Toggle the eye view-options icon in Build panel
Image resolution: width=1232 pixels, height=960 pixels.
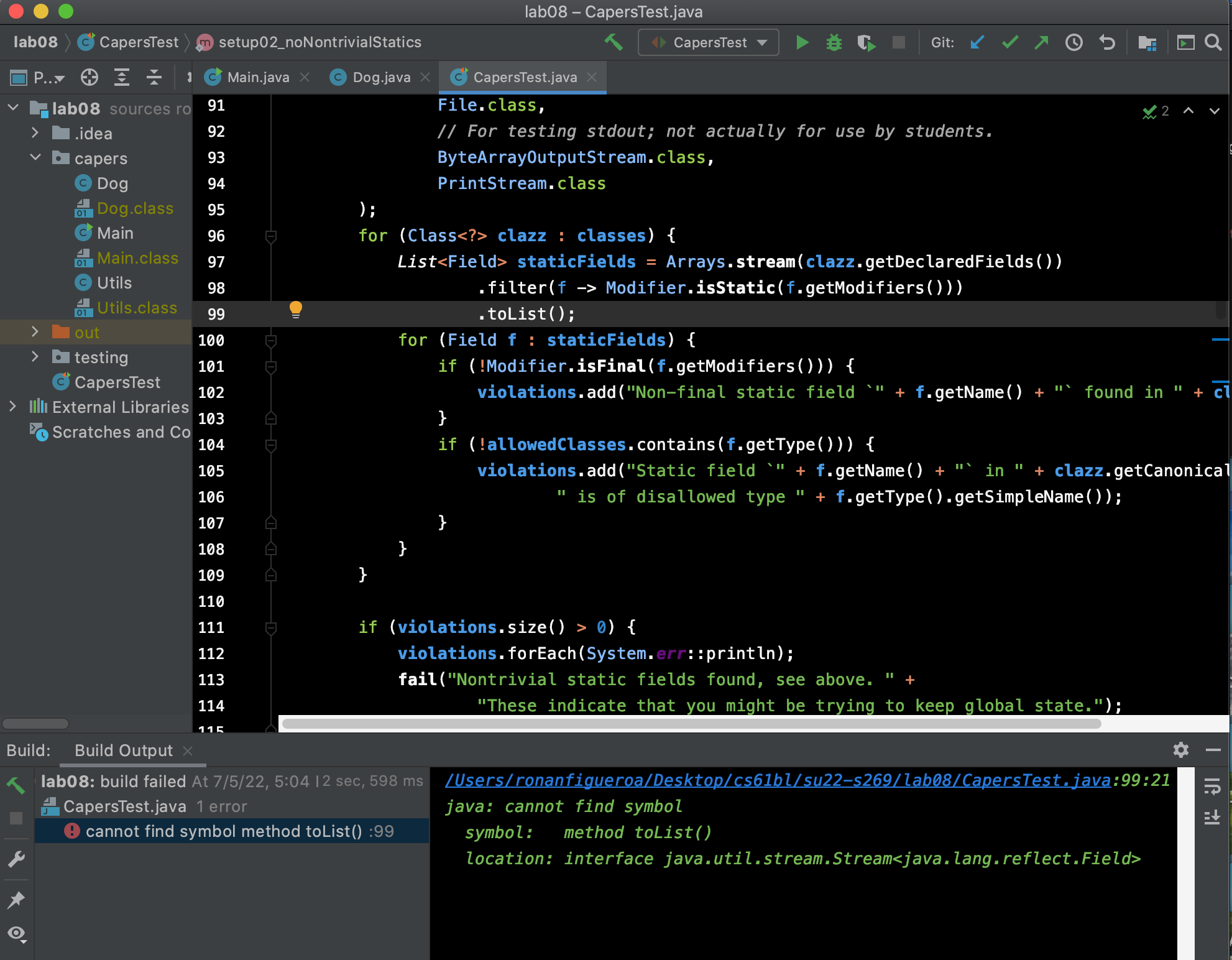coord(16,933)
